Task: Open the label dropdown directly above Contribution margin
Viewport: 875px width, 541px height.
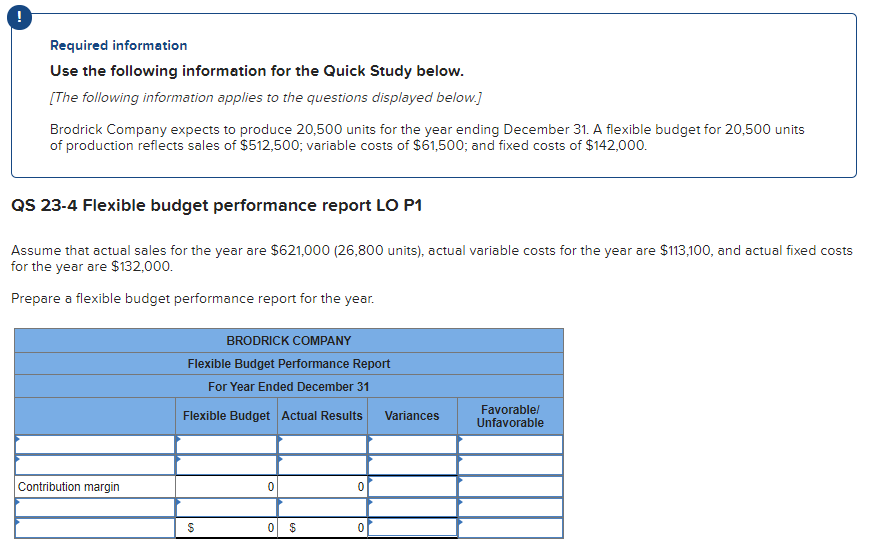Action: 95,465
